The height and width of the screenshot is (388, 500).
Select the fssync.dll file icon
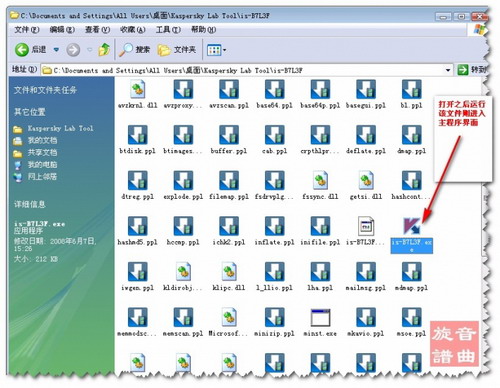pyautogui.click(x=320, y=180)
